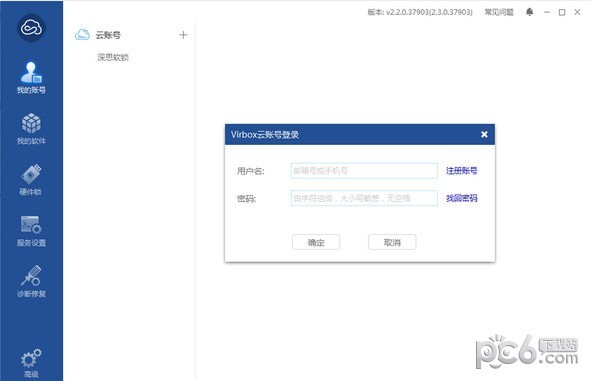The image size is (591, 381).
Task: Open the 硬件锁 sidebar section
Action: pyautogui.click(x=31, y=180)
